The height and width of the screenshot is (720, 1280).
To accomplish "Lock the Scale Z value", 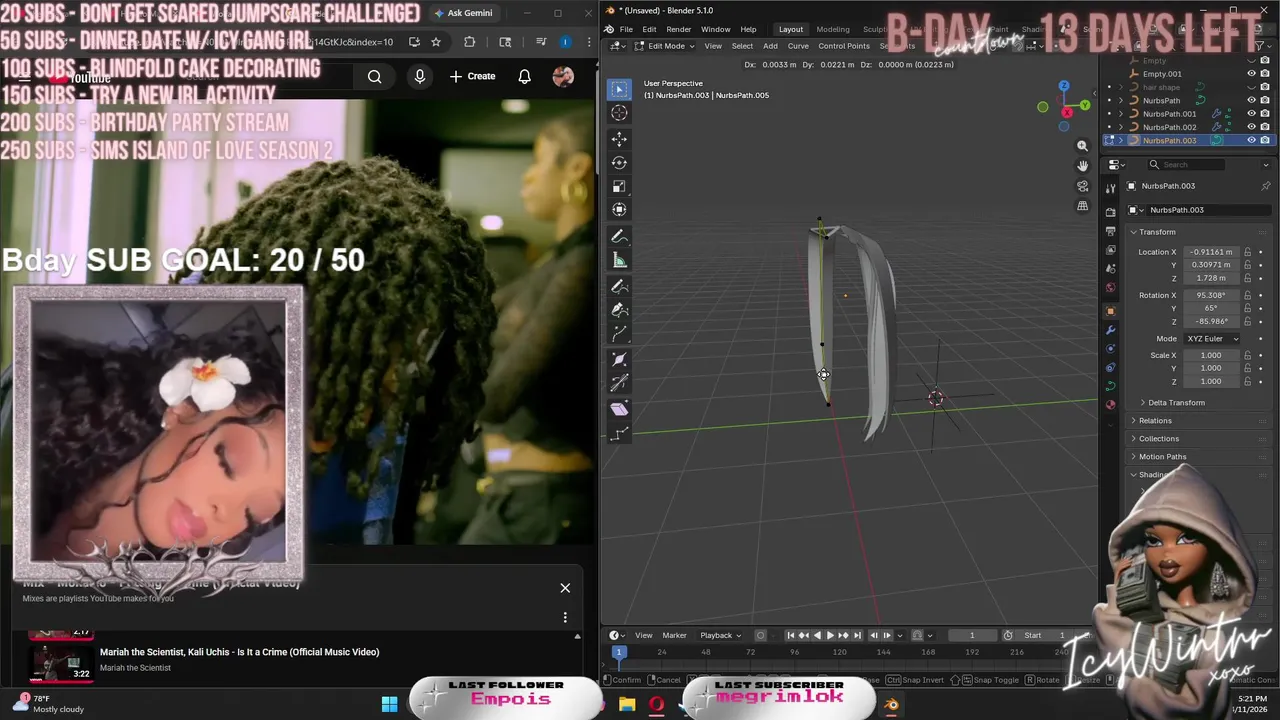I will (1247, 381).
